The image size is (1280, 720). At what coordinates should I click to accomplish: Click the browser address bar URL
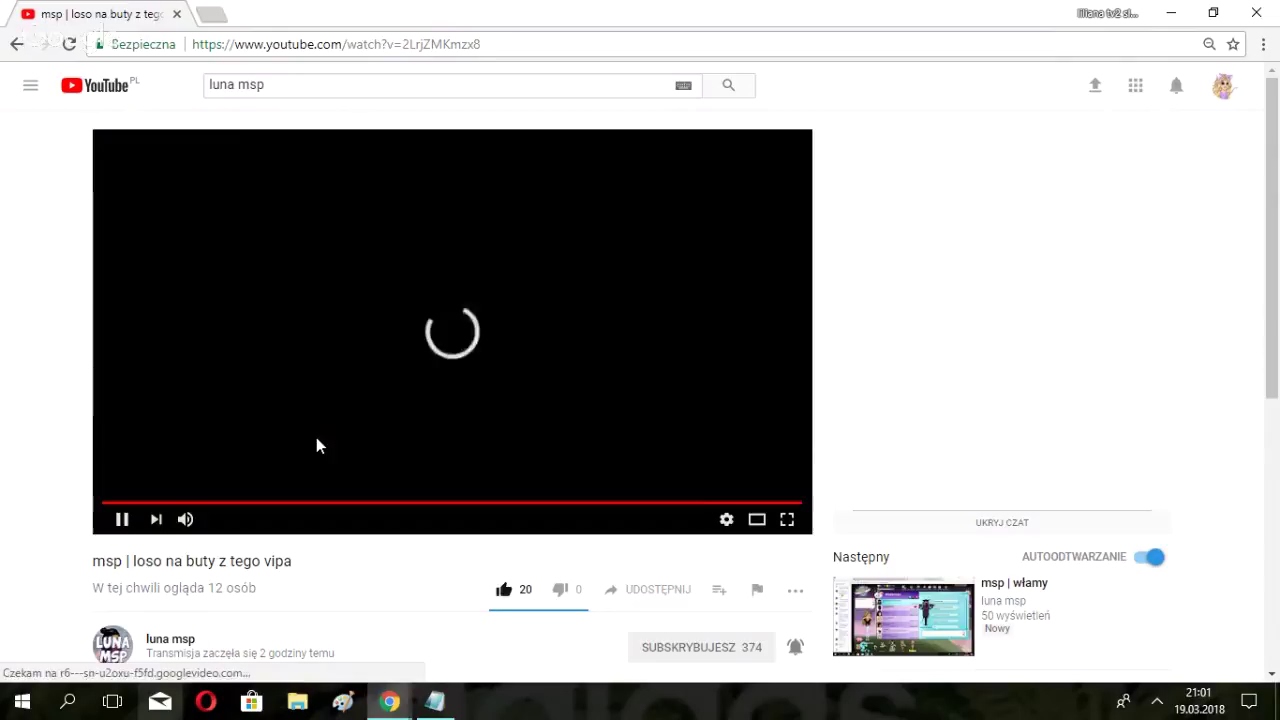336,44
